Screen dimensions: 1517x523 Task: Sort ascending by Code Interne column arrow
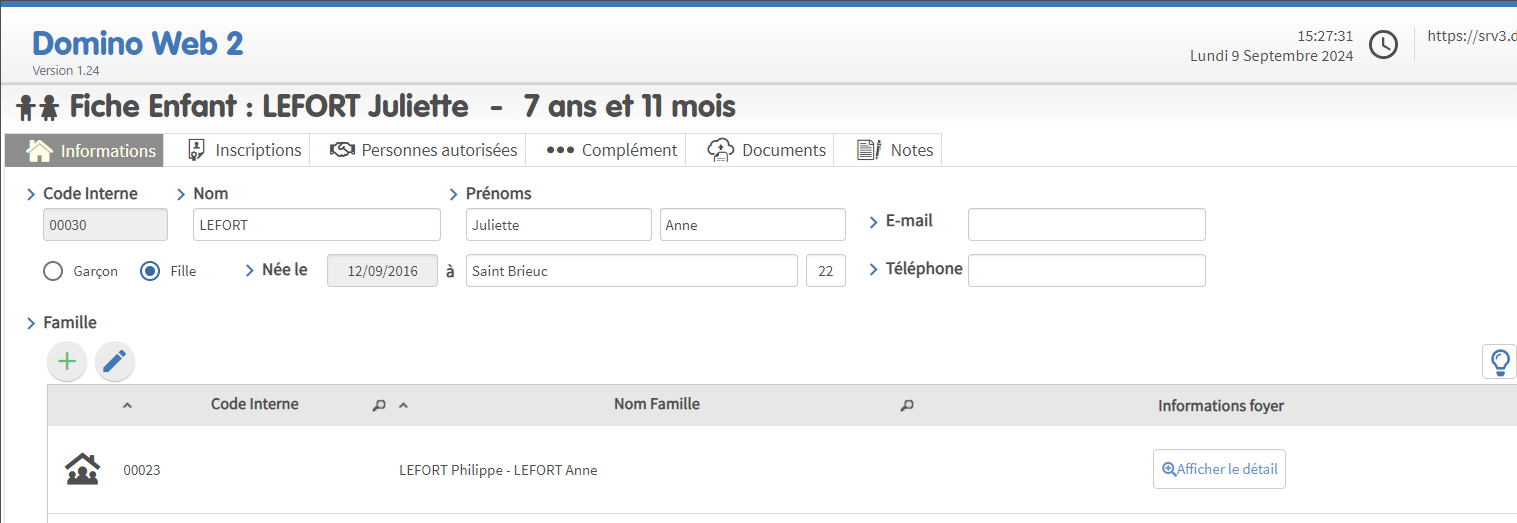127,406
